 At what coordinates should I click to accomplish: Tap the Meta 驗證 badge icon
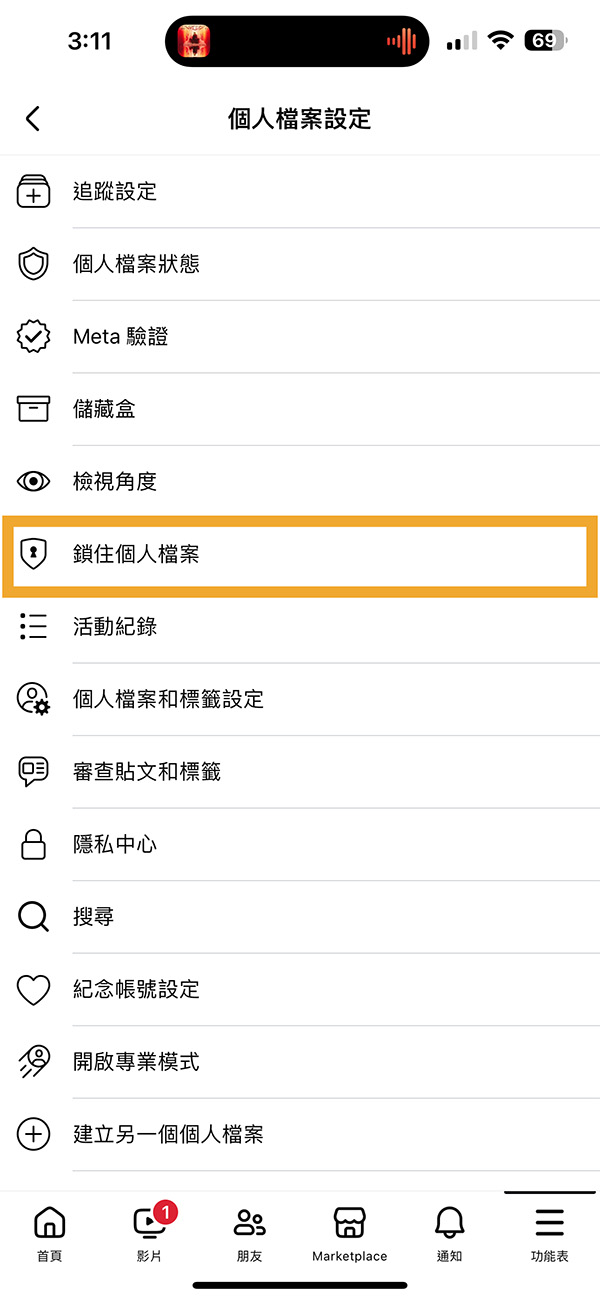pos(33,336)
